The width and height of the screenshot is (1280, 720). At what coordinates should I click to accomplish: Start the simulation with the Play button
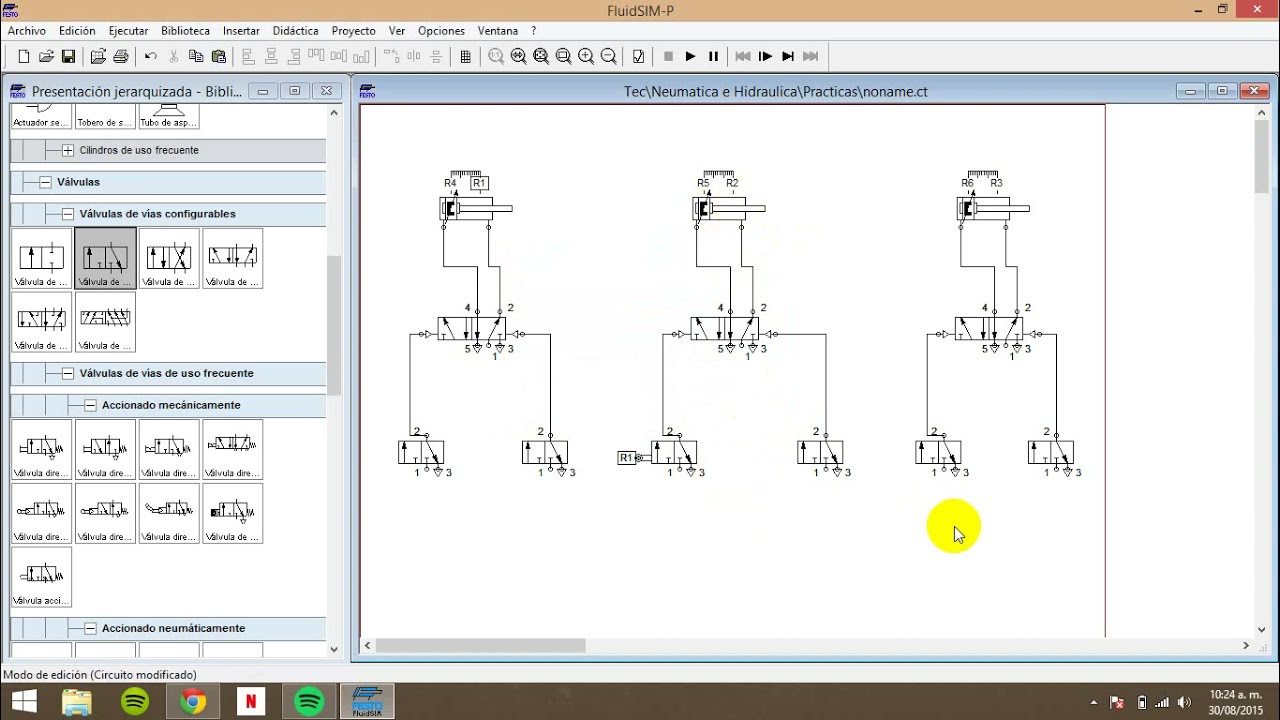click(690, 57)
